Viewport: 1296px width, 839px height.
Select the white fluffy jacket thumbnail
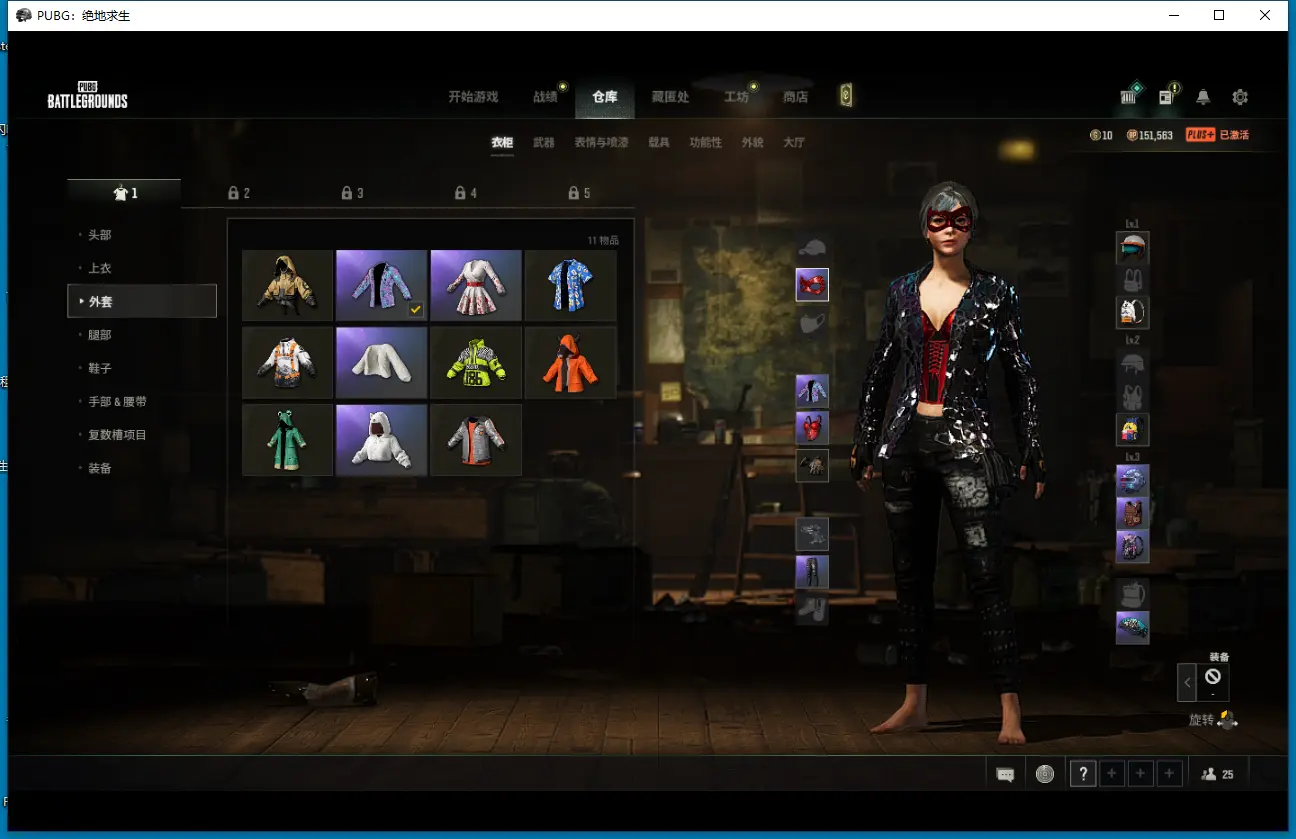[x=382, y=362]
